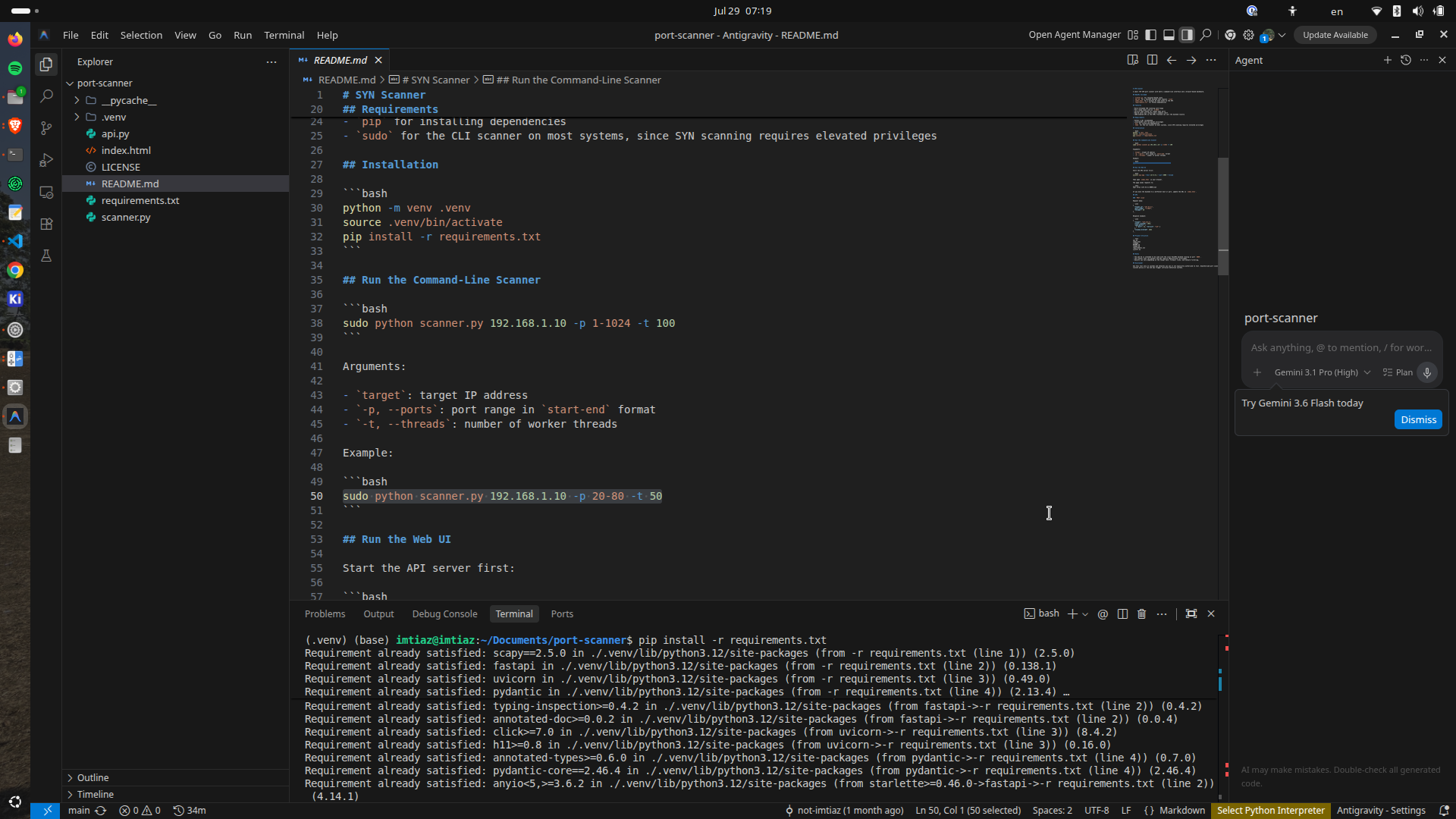Click the microphone icon in Agent input
The image size is (1456, 819).
(1427, 372)
